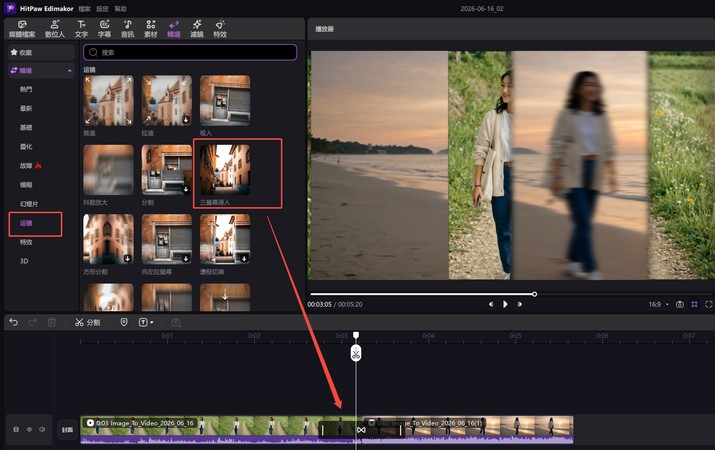Open the 媒體檔案 media tab
715x450 pixels.
(x=22, y=29)
